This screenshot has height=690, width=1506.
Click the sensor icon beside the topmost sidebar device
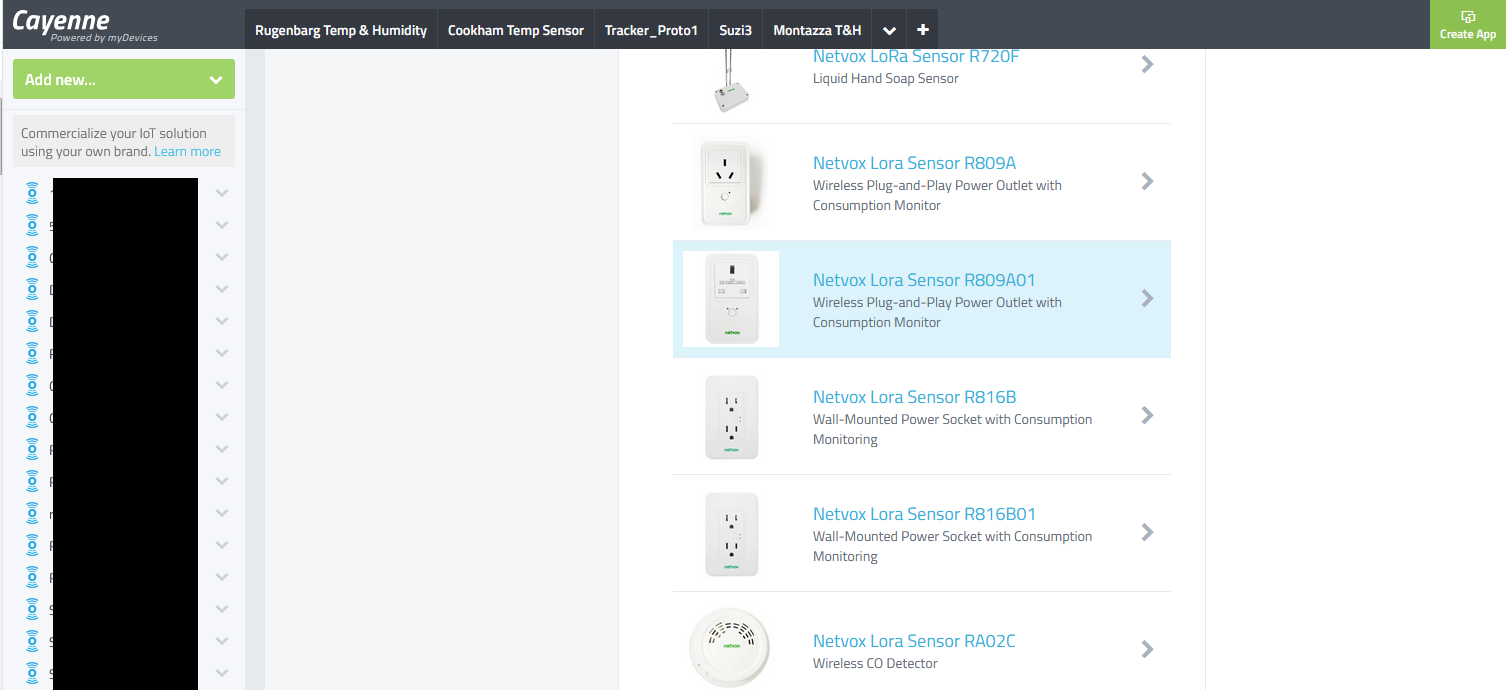(x=33, y=192)
